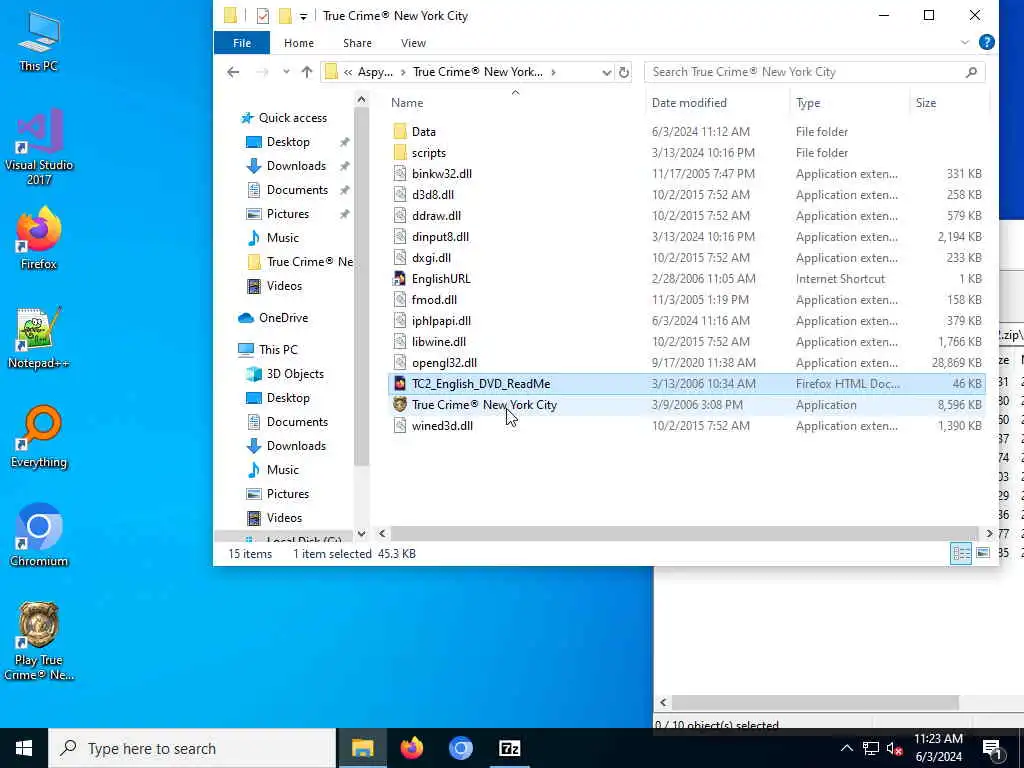Open the Share ribbon tab
This screenshot has width=1024, height=768.
pyautogui.click(x=357, y=43)
